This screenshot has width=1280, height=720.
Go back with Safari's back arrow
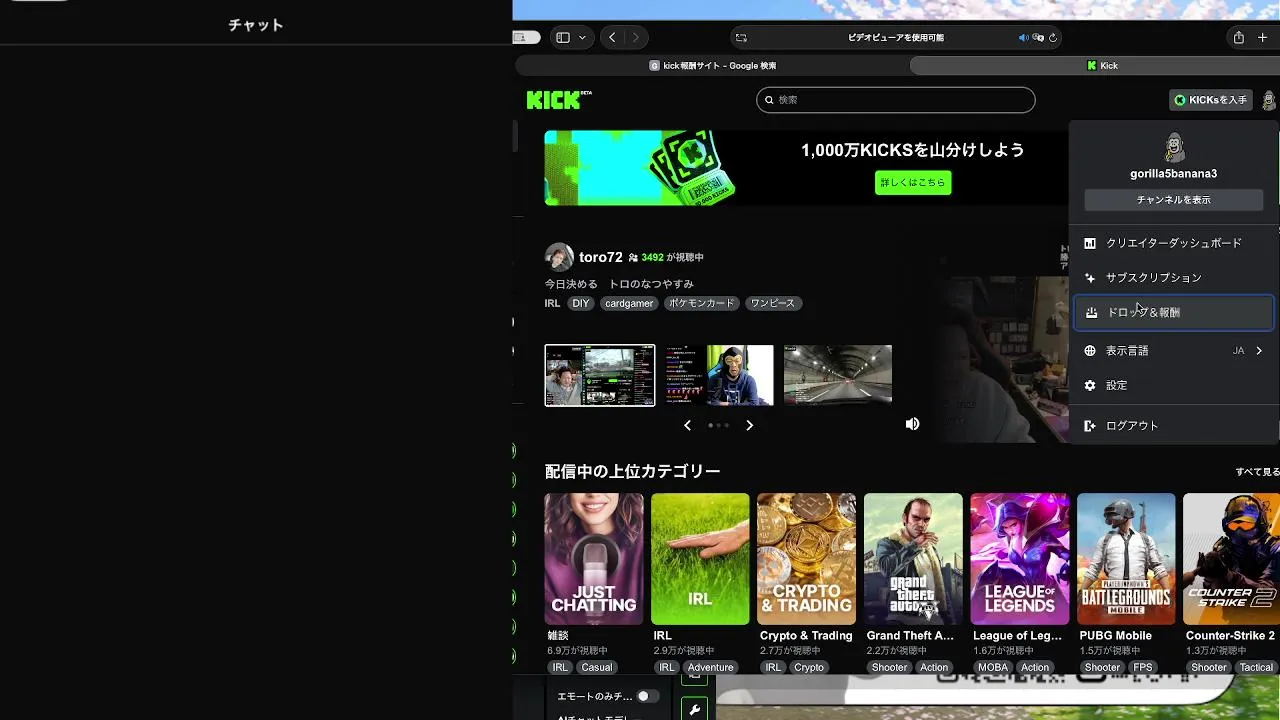coord(612,38)
